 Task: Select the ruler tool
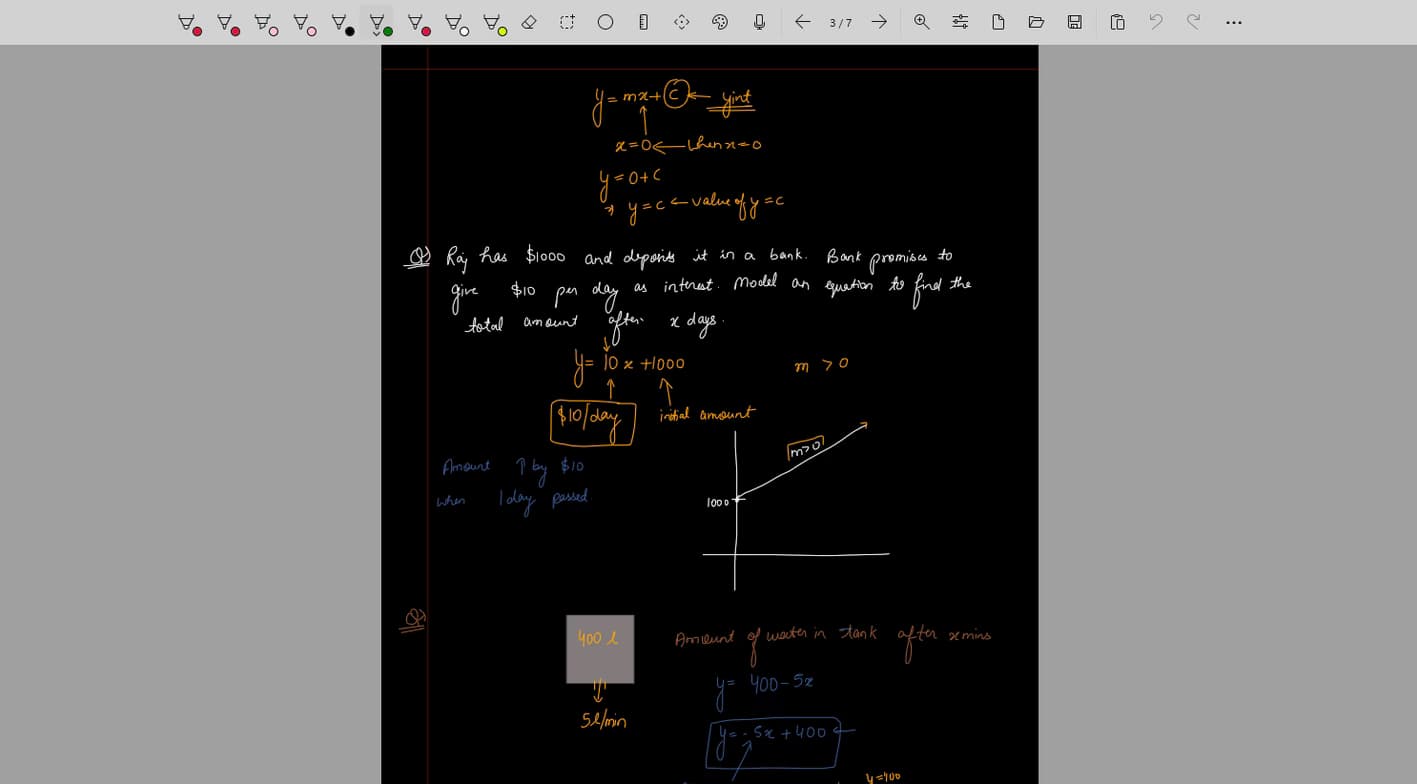(x=642, y=21)
